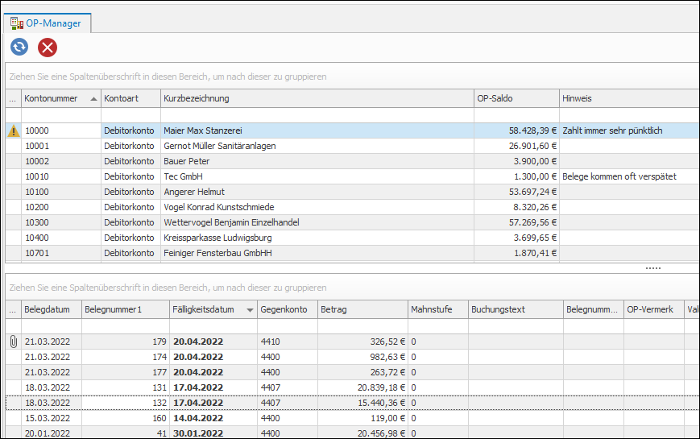700x439 pixels.
Task: Select the Tec GmbH row
Action: pyautogui.click(x=352, y=177)
